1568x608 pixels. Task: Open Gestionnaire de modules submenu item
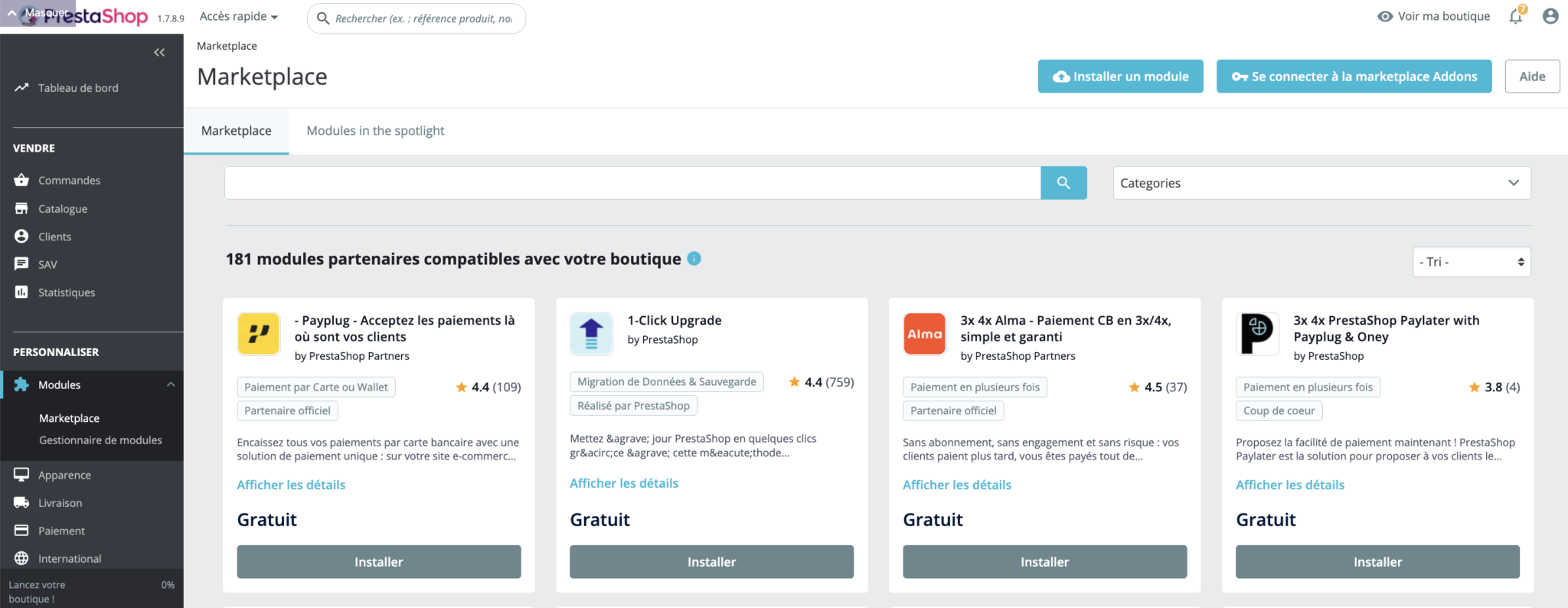tap(100, 440)
